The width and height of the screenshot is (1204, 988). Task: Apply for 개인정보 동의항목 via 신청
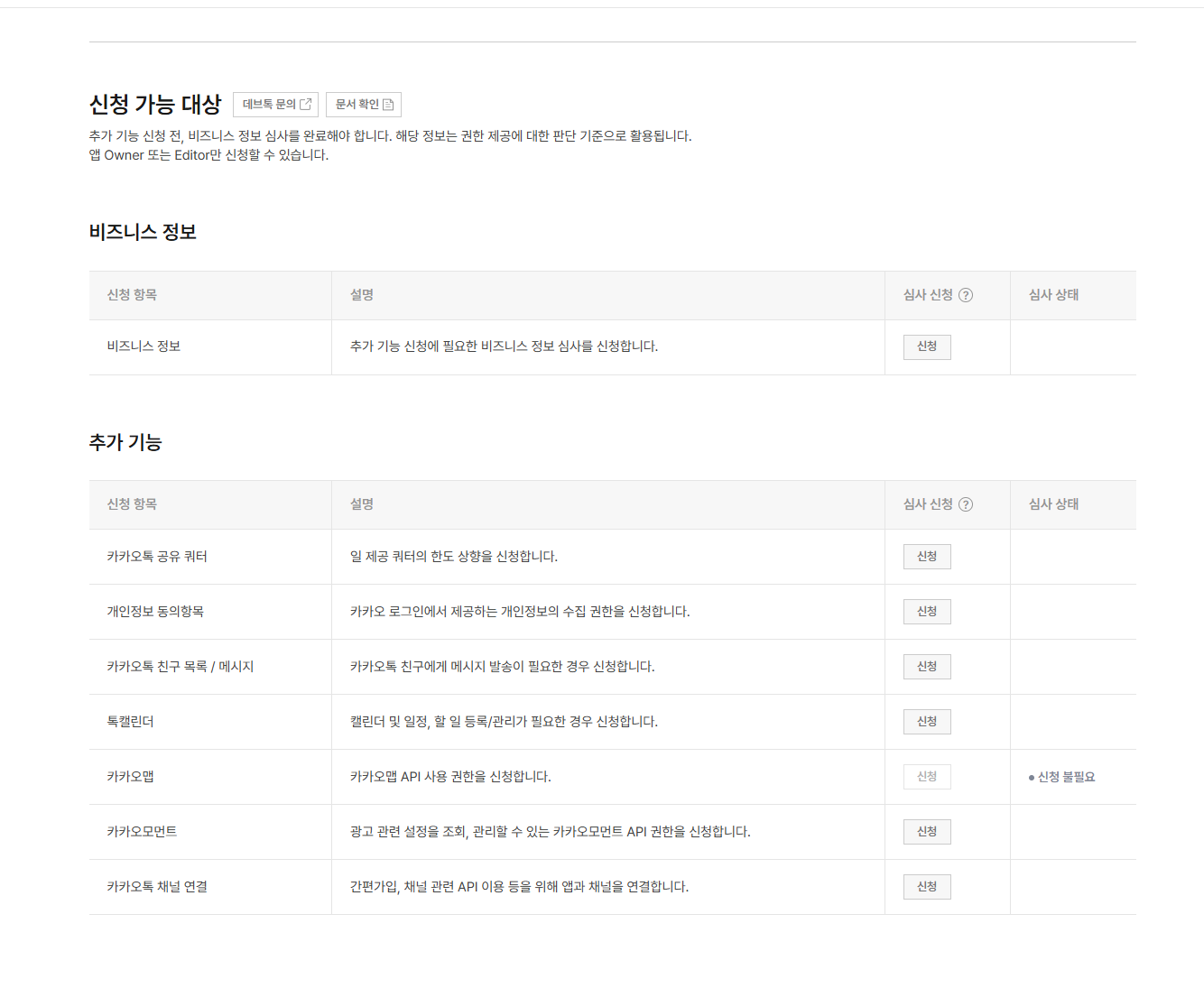coord(926,612)
